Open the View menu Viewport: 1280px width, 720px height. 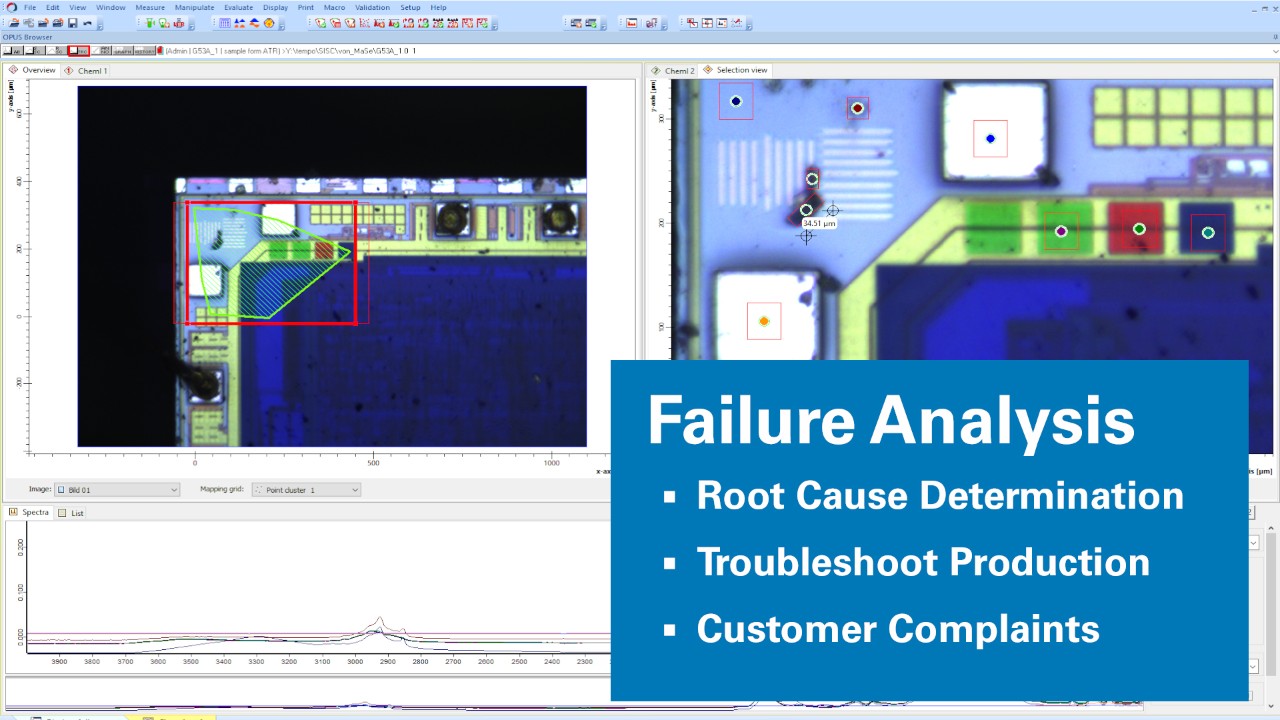[x=77, y=7]
